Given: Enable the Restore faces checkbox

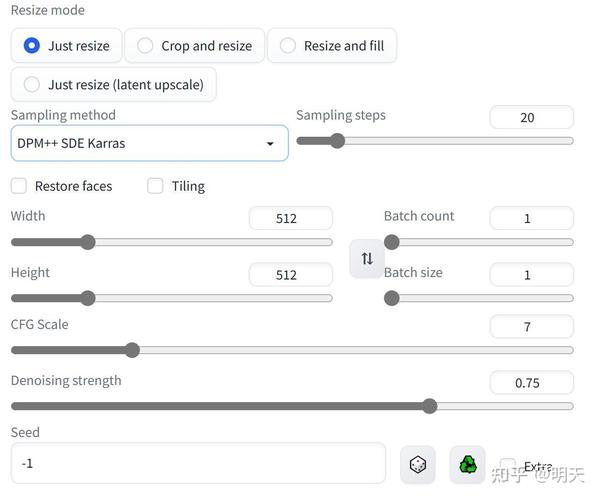Looking at the screenshot, I should 19,186.
